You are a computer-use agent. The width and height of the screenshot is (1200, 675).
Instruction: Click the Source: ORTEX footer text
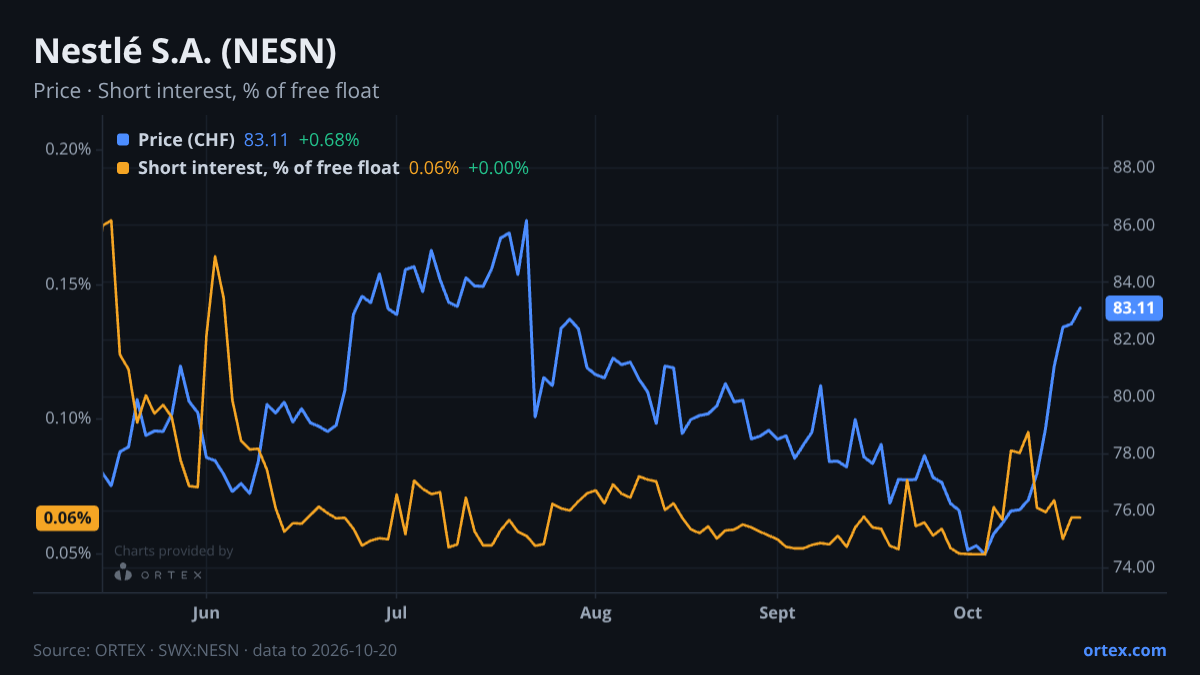click(x=215, y=650)
